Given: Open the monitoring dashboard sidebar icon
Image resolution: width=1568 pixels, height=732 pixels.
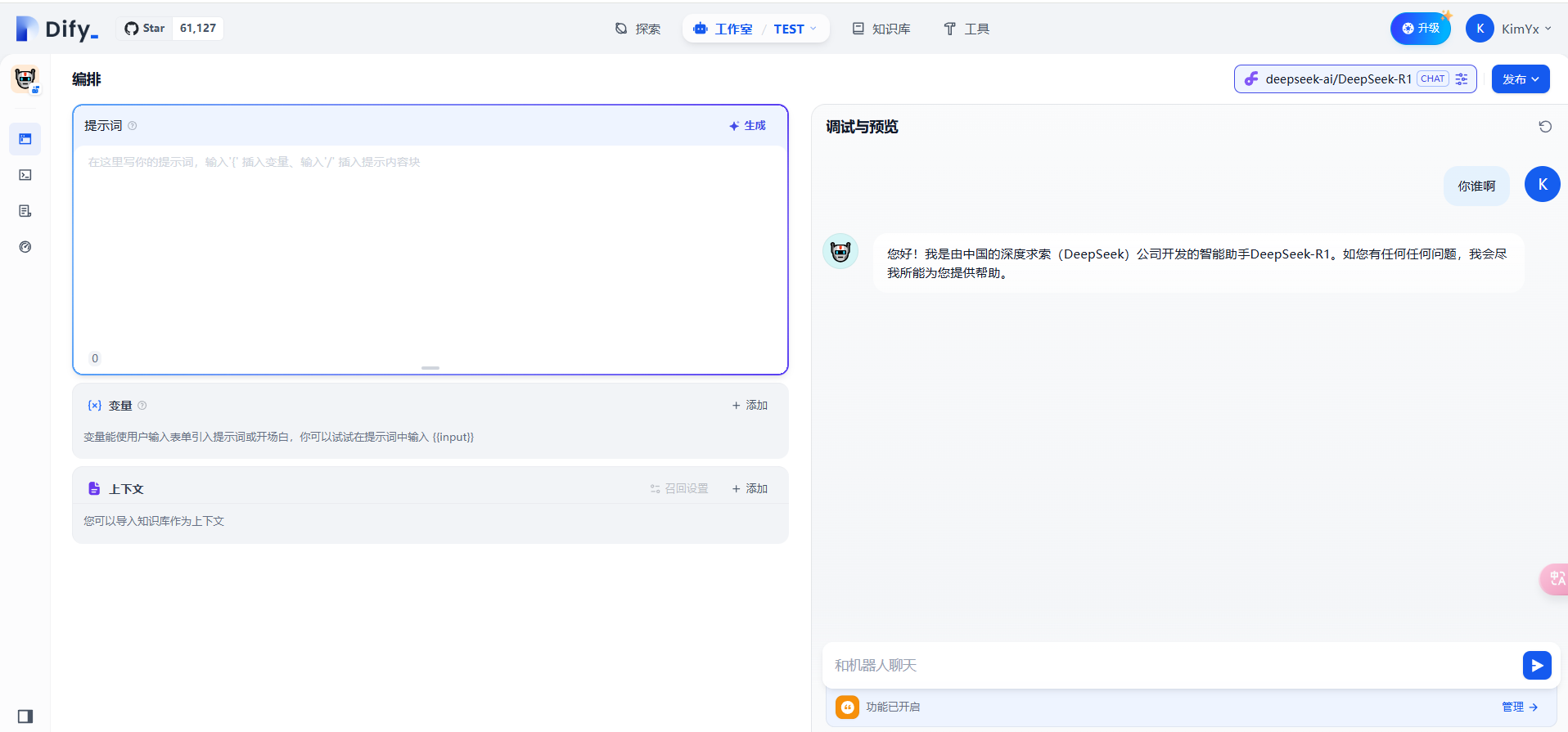Looking at the screenshot, I should click(25, 247).
